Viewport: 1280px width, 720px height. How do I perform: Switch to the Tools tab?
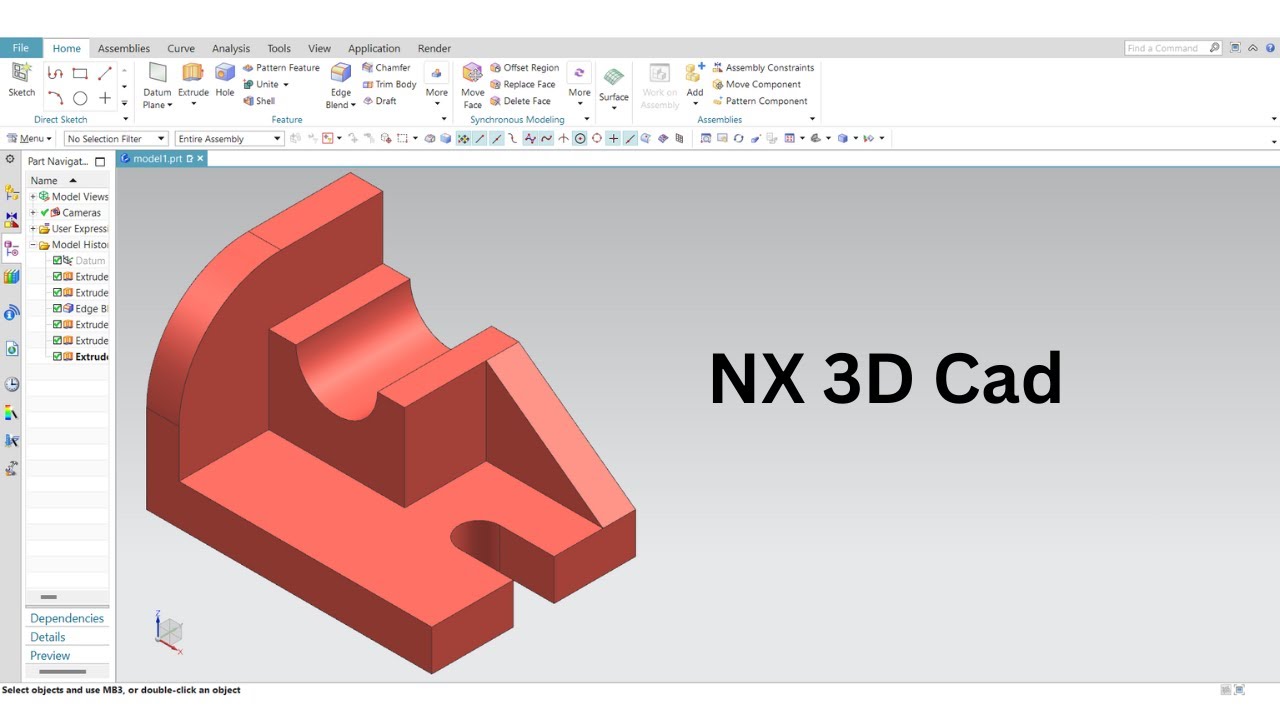click(279, 48)
